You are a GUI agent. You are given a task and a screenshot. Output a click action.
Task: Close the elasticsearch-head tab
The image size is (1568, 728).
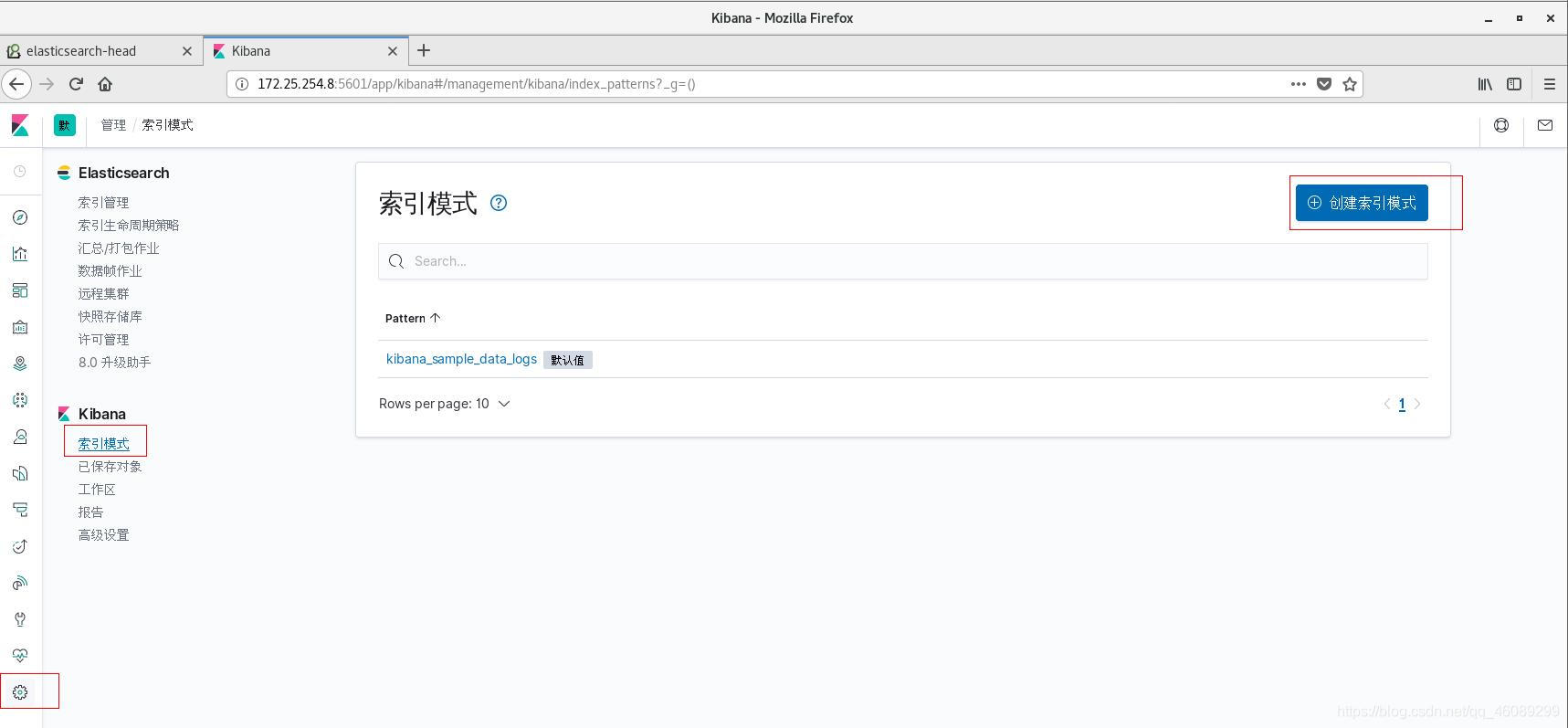point(187,51)
